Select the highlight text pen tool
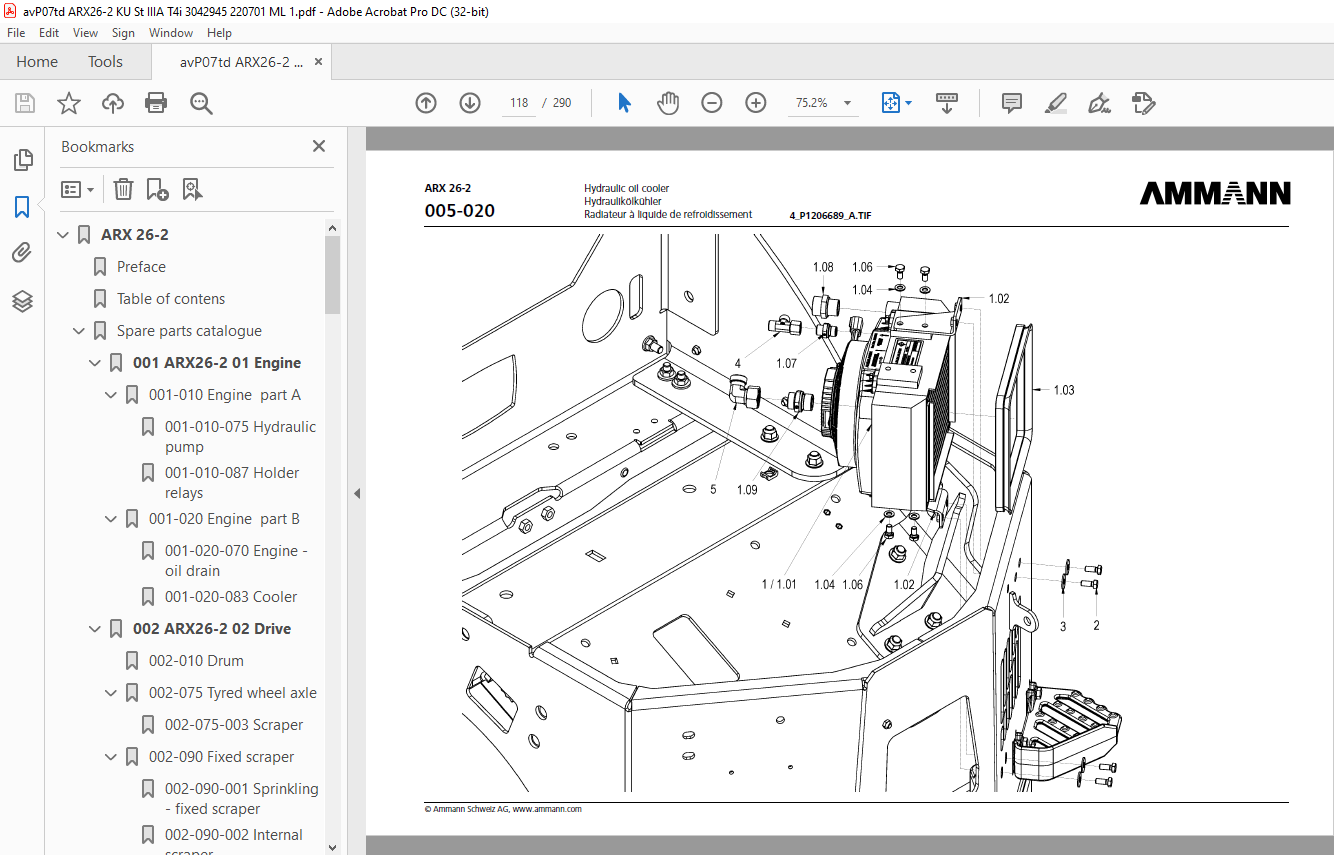Image resolution: width=1334 pixels, height=855 pixels. coord(1055,103)
